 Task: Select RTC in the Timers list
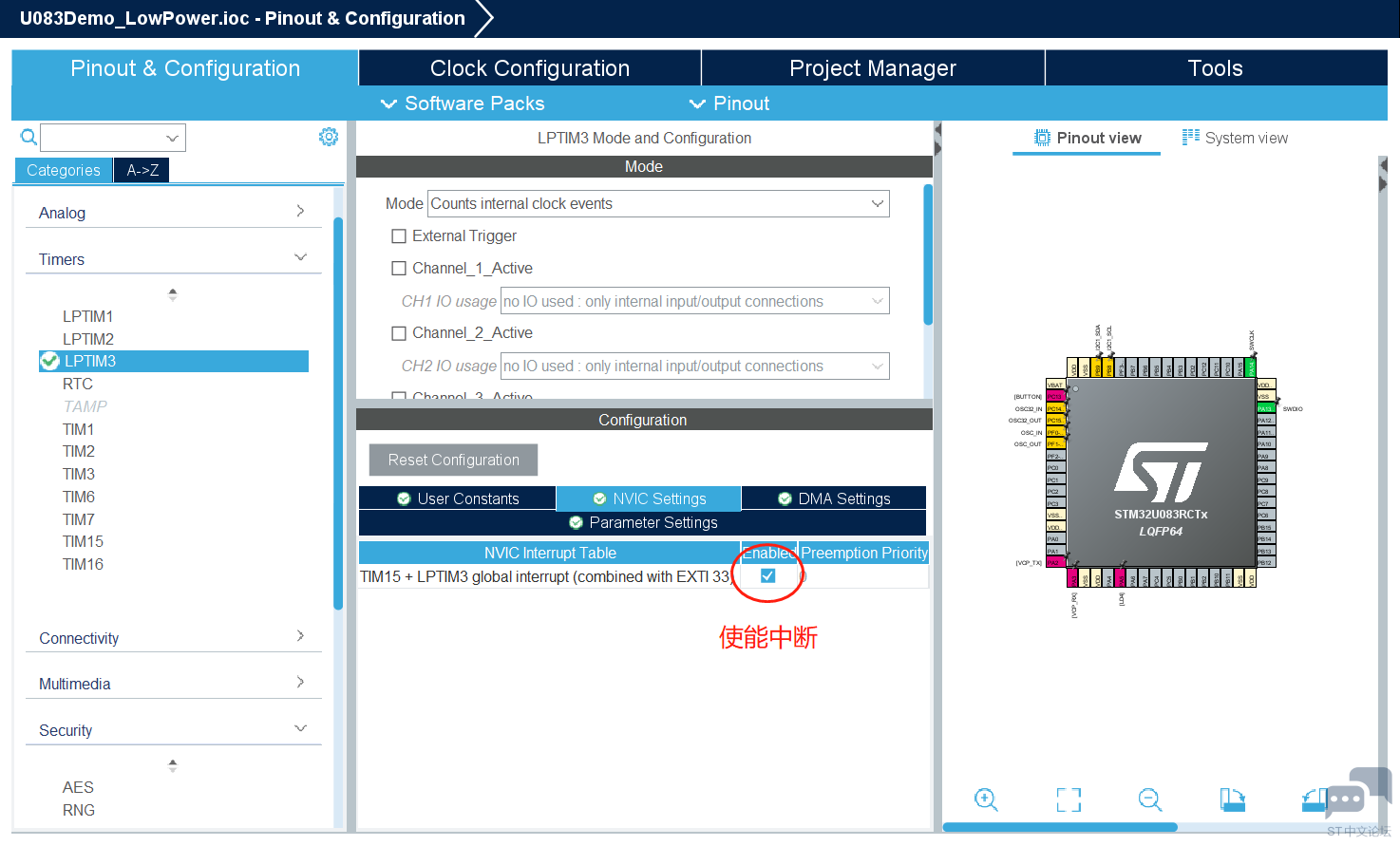tap(78, 384)
